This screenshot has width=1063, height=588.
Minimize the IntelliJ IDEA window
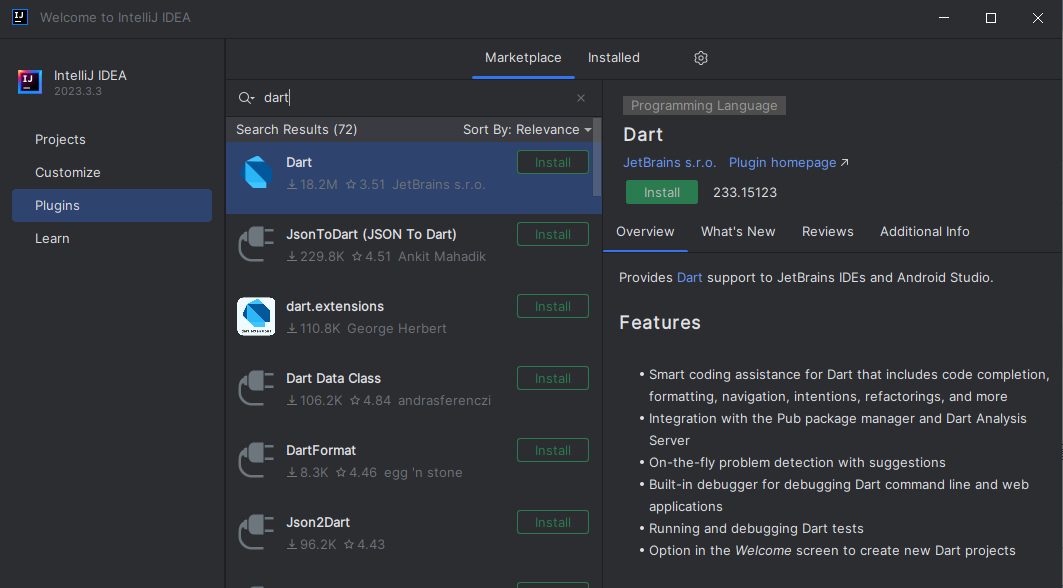click(x=944, y=18)
